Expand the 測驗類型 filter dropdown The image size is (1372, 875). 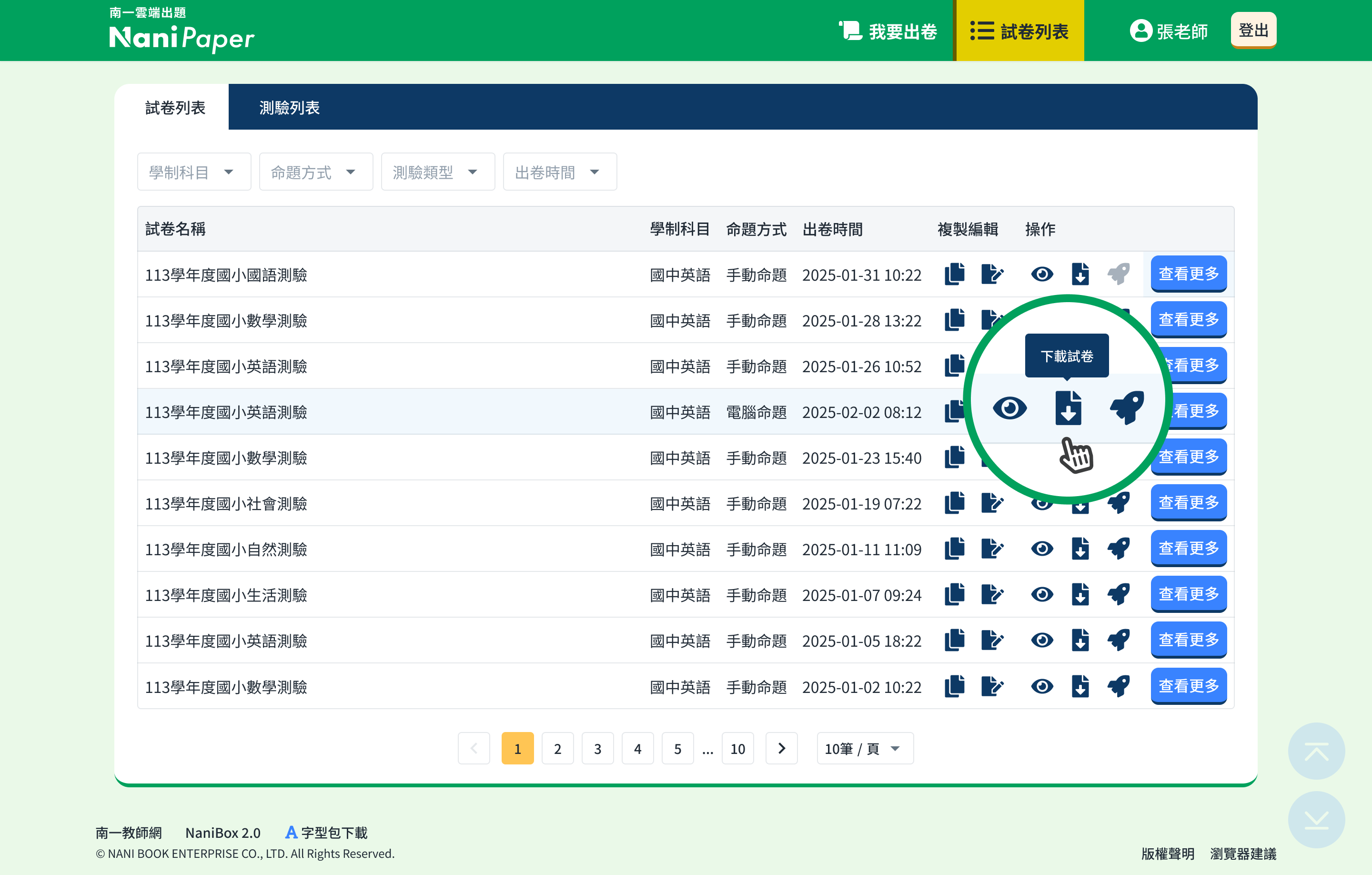click(438, 172)
